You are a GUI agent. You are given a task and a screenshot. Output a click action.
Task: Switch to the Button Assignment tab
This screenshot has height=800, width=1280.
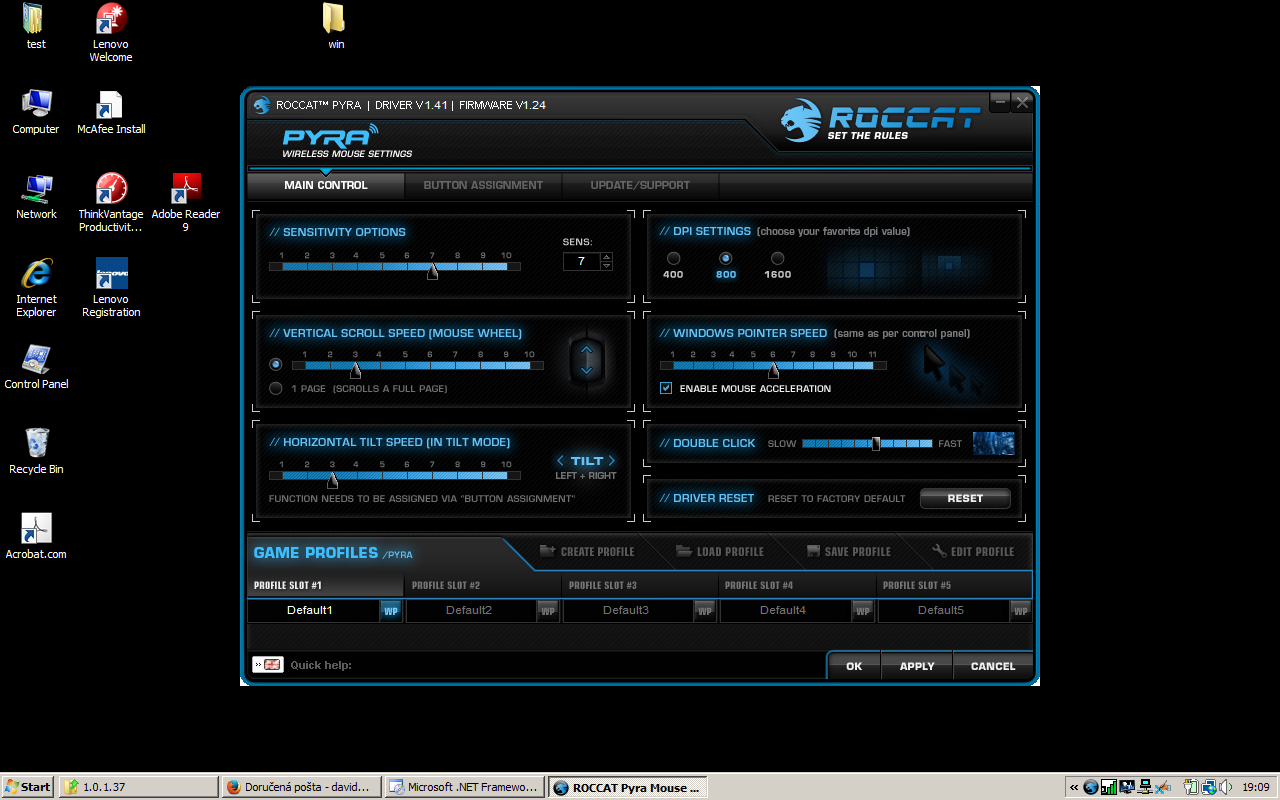483,185
